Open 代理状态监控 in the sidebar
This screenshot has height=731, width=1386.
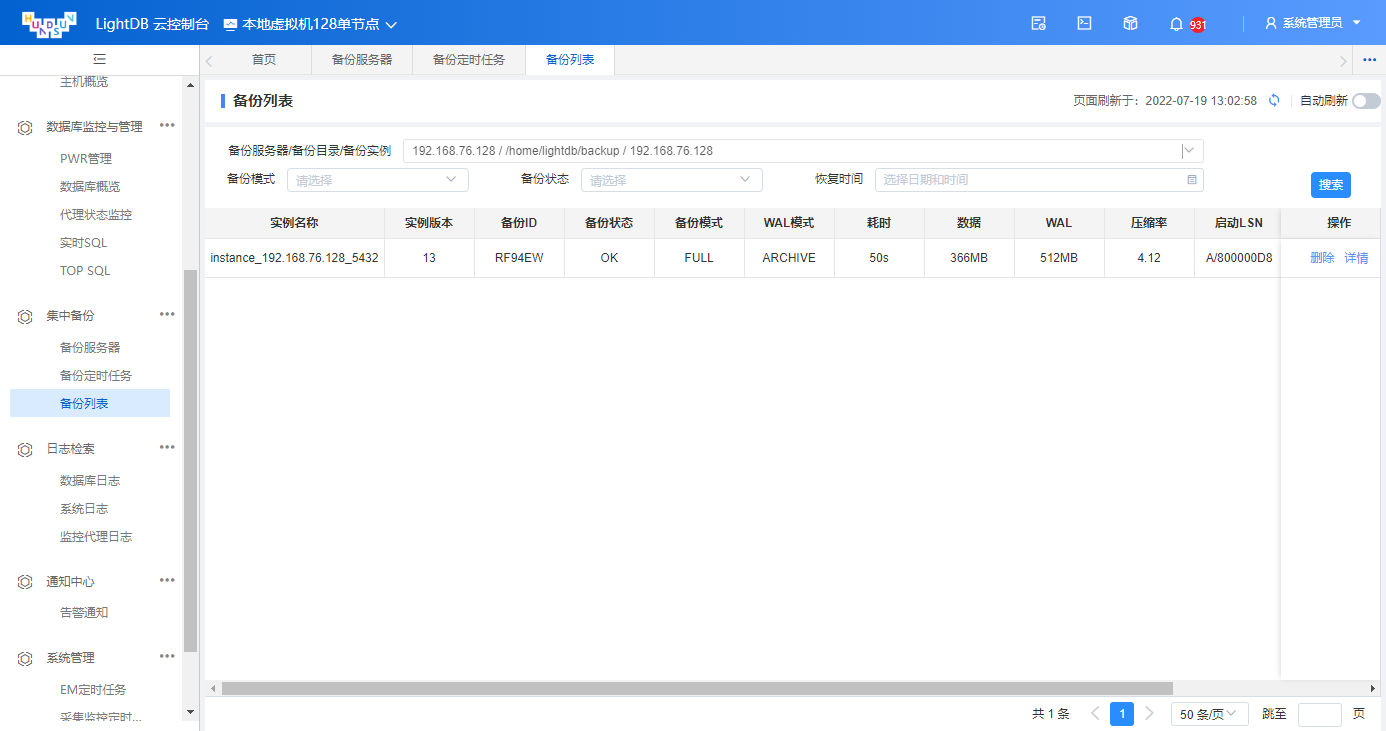[96, 215]
